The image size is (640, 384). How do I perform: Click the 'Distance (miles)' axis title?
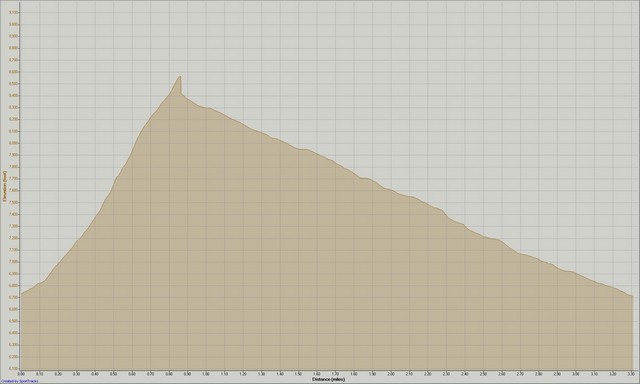pos(329,379)
